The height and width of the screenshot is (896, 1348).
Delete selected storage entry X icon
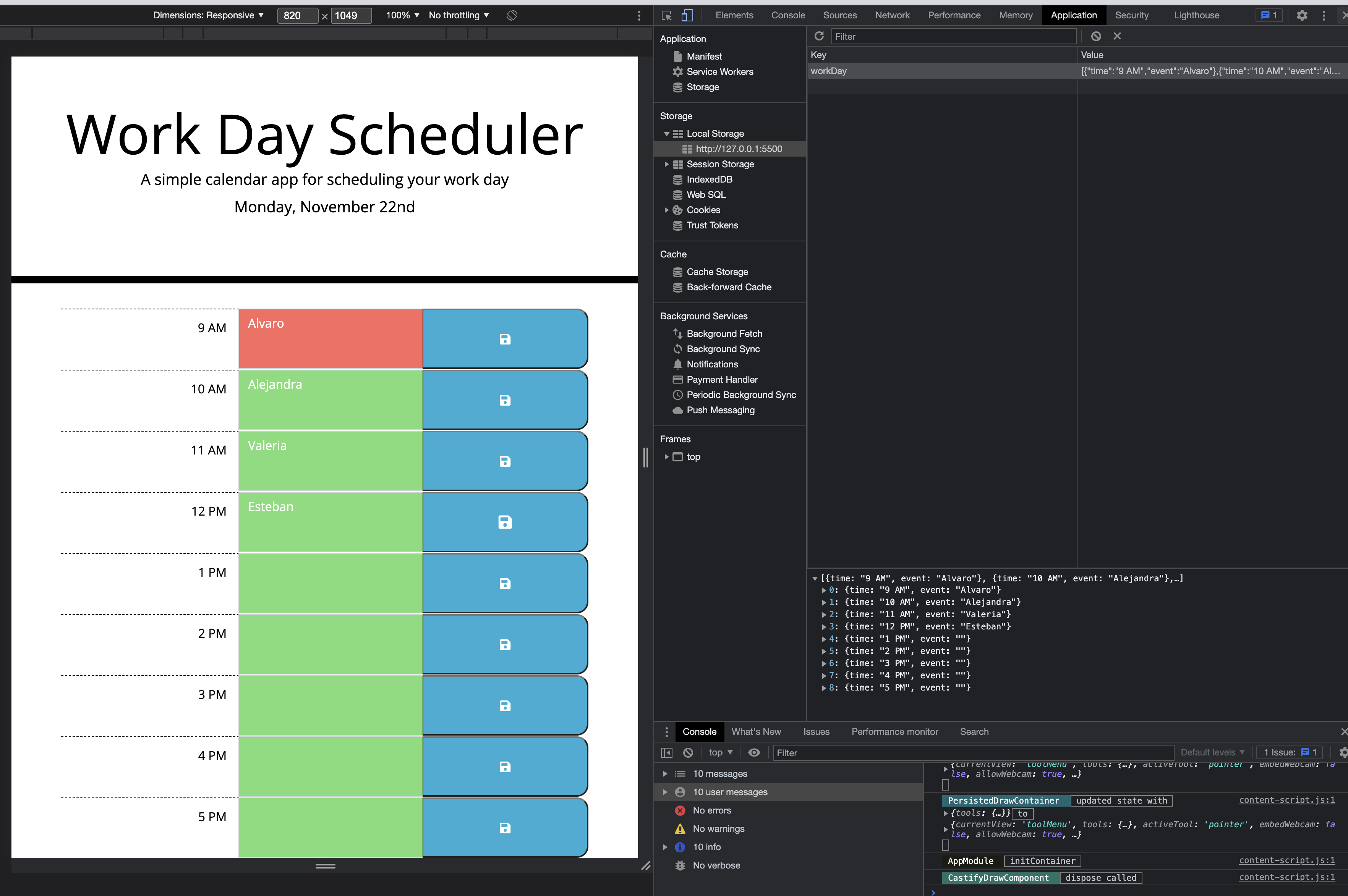(x=1117, y=36)
